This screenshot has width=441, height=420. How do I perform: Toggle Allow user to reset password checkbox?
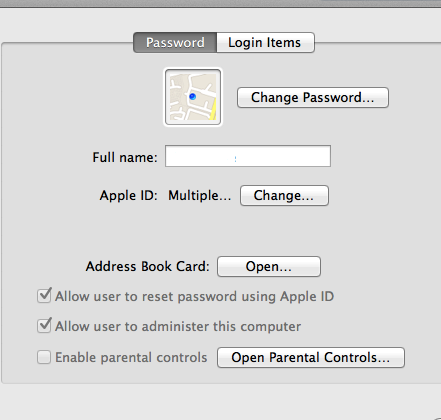44,296
